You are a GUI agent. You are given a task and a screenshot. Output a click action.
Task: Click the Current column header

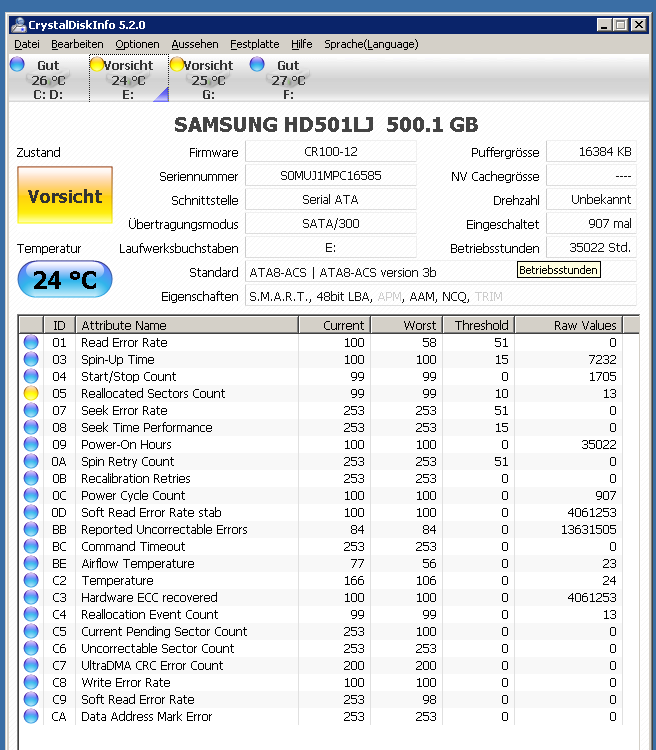pos(334,325)
